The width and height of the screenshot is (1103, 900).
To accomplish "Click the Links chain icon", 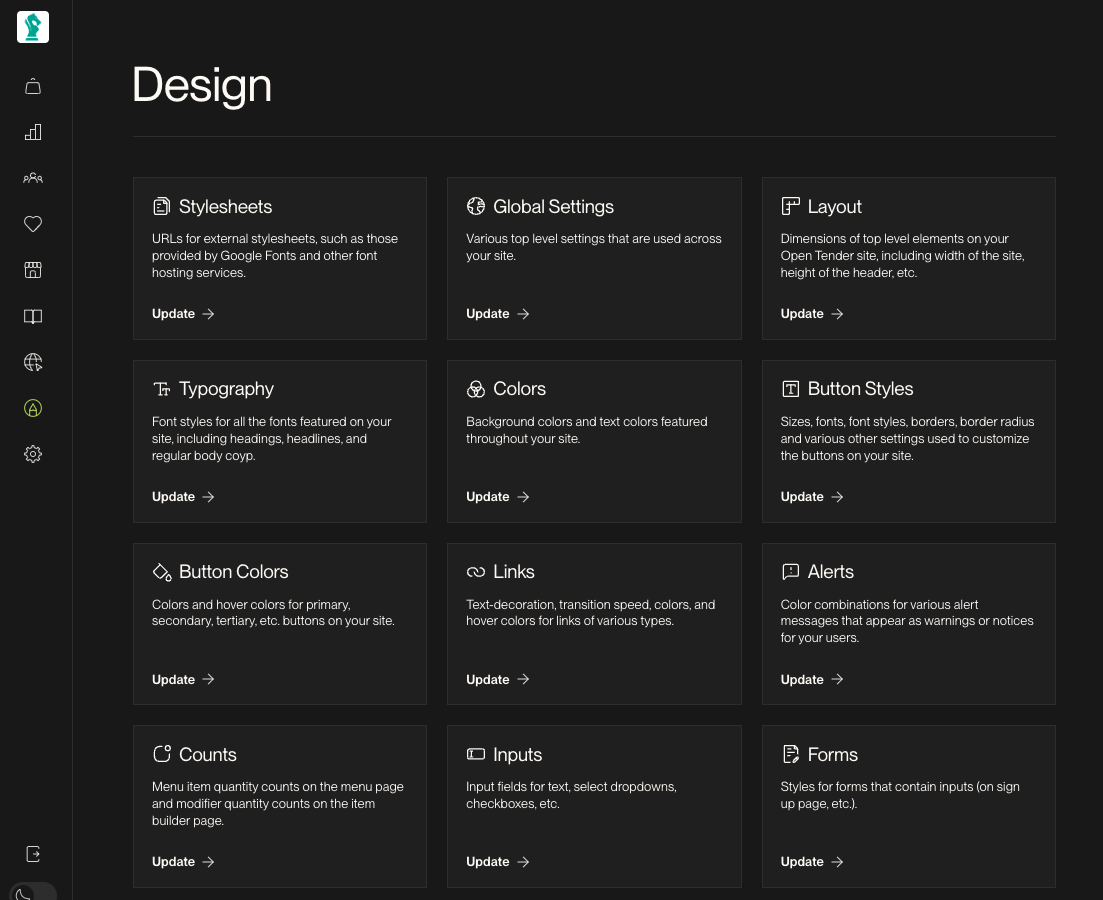I will click(476, 572).
